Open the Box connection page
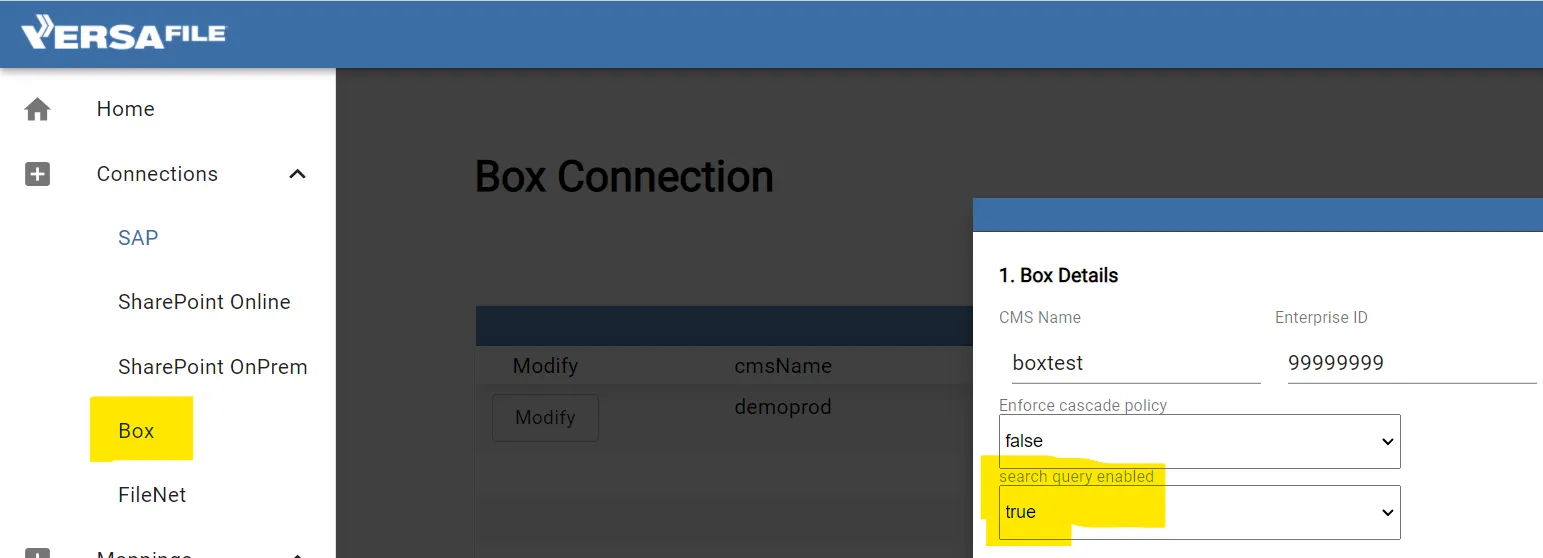The image size is (1543, 558). [x=136, y=431]
